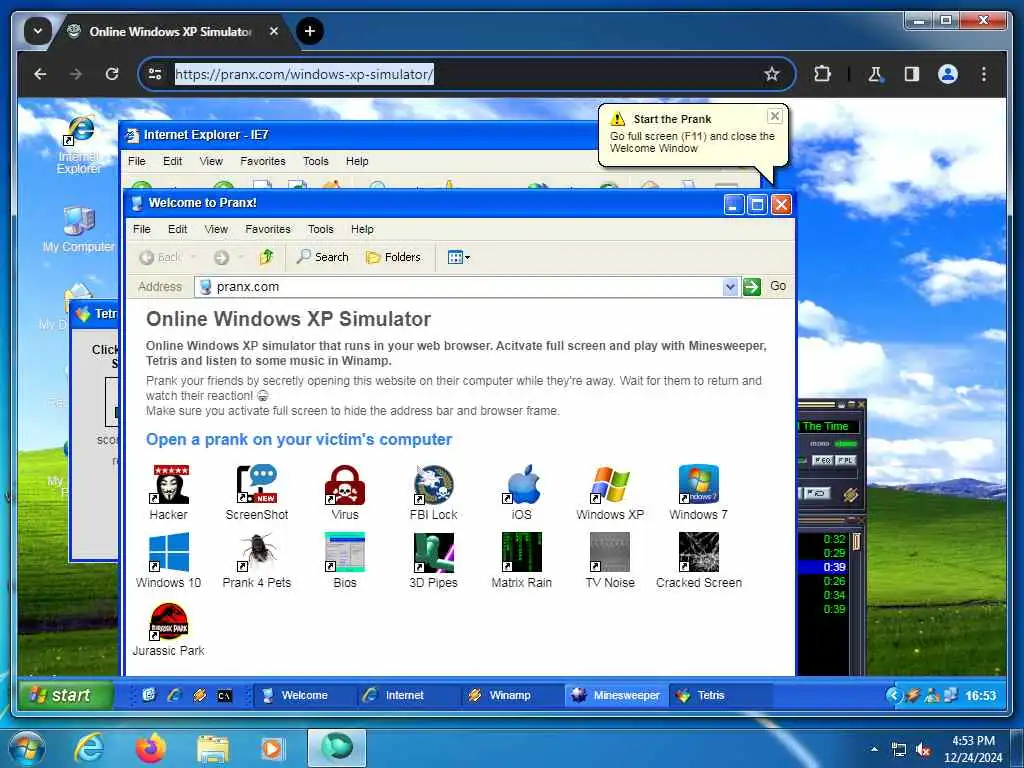Open a new Chrome tab
The width and height of the screenshot is (1024, 768).
coord(310,31)
